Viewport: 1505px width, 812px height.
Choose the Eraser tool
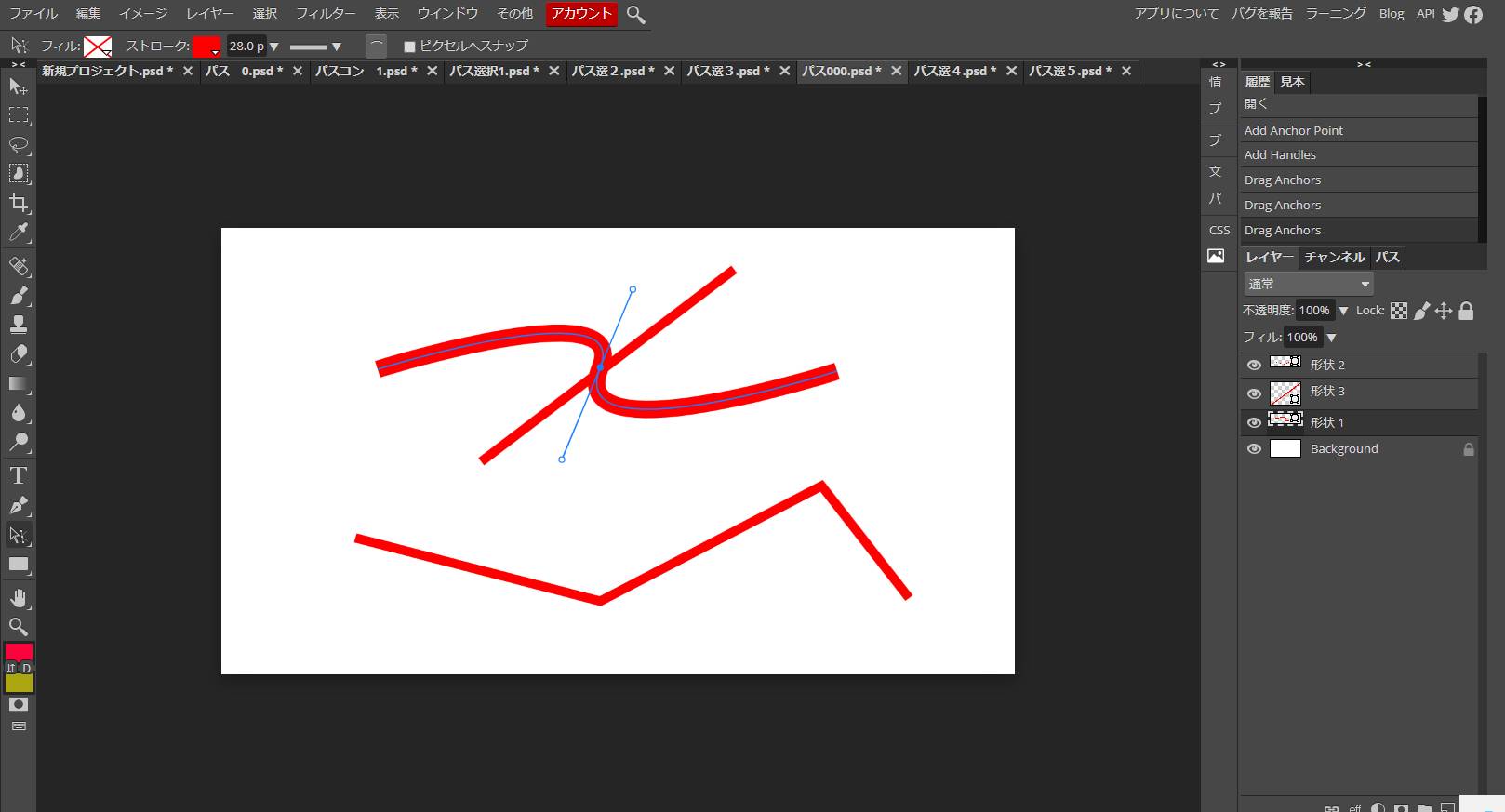tap(19, 354)
